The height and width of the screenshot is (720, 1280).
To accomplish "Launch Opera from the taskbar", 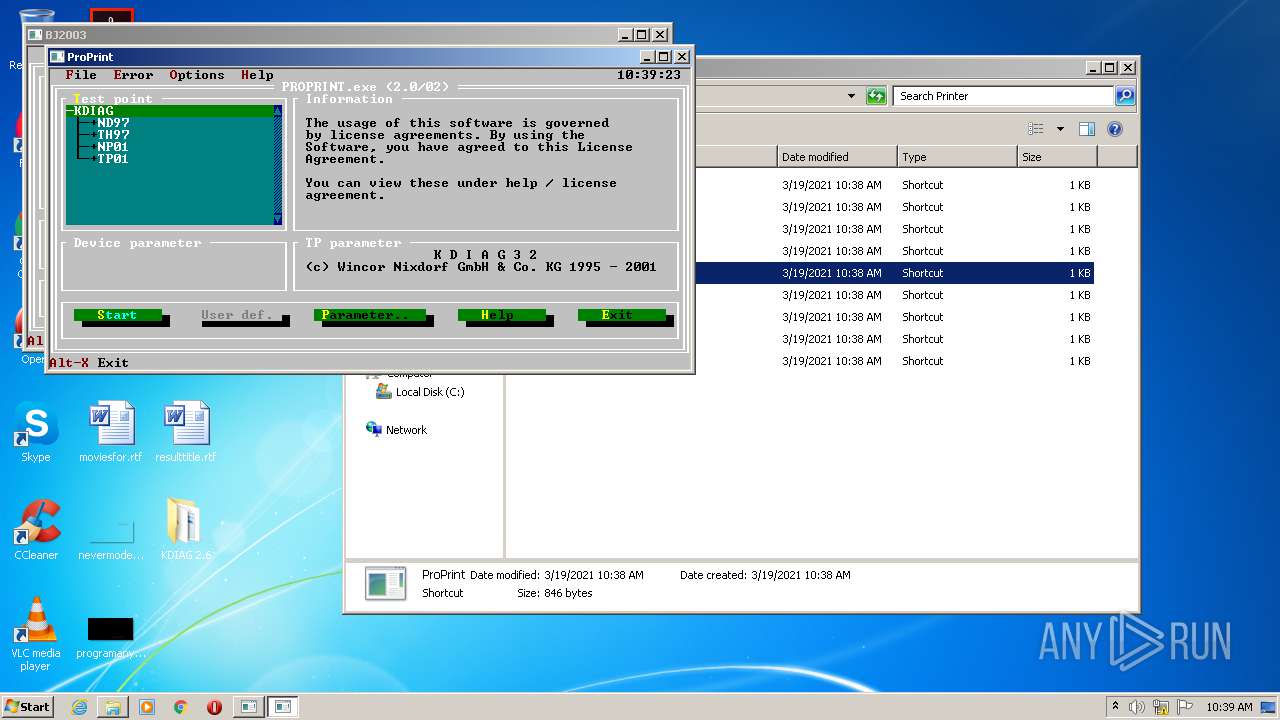I will pos(214,707).
